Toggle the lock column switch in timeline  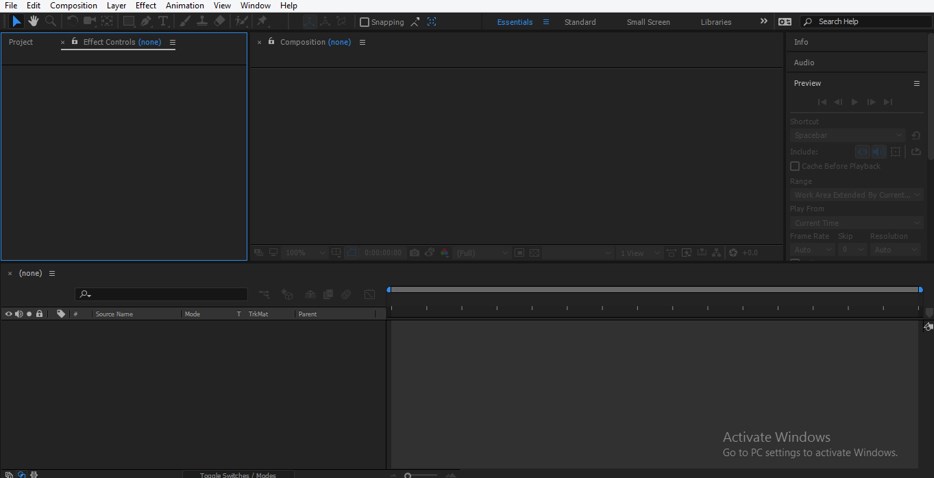point(40,314)
